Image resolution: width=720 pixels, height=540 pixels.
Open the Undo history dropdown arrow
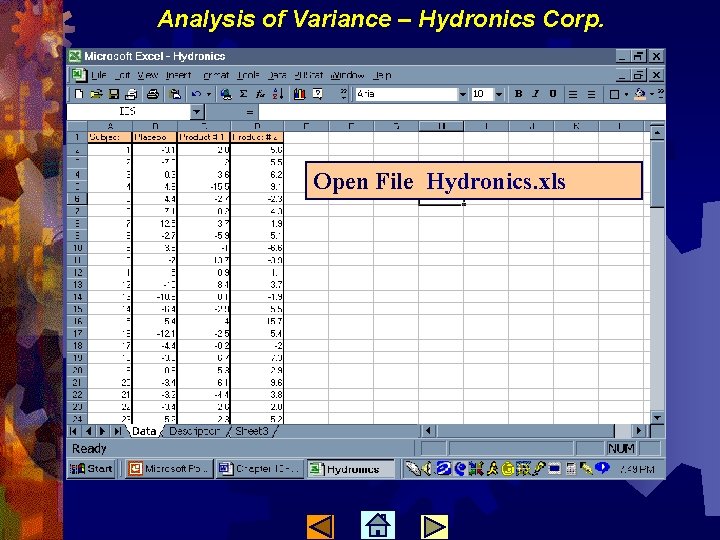tap(208, 94)
